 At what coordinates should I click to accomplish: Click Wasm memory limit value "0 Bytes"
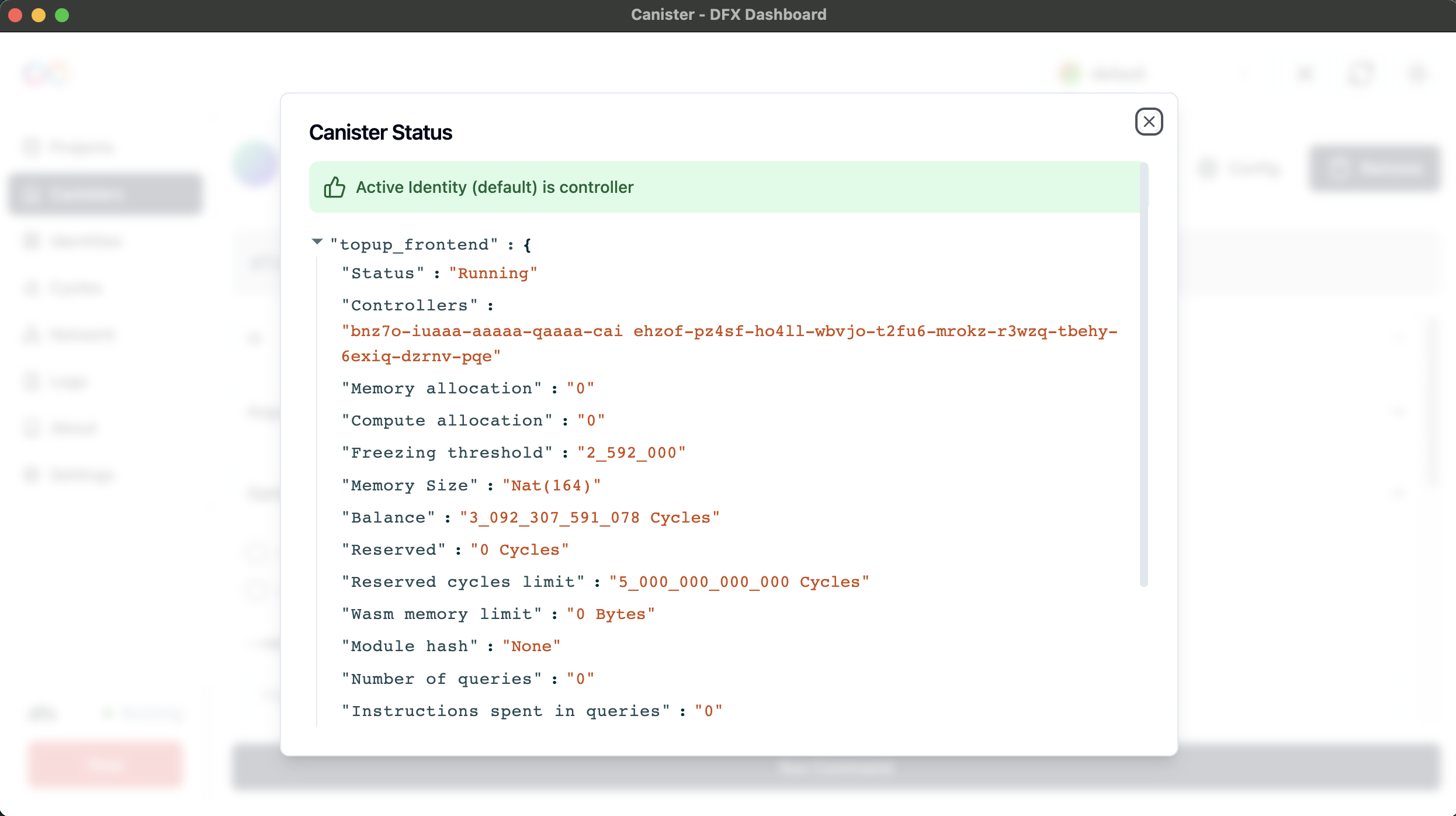(611, 614)
